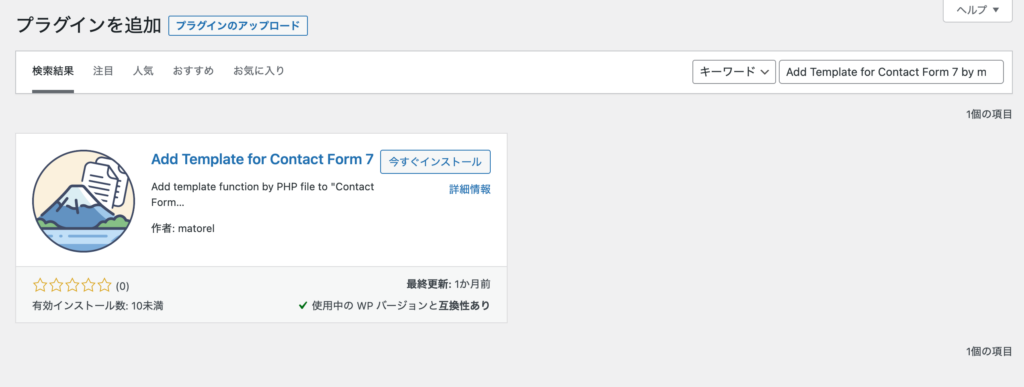1024x387 pixels.
Task: Click the 今すぐインストール button
Action: pos(435,162)
